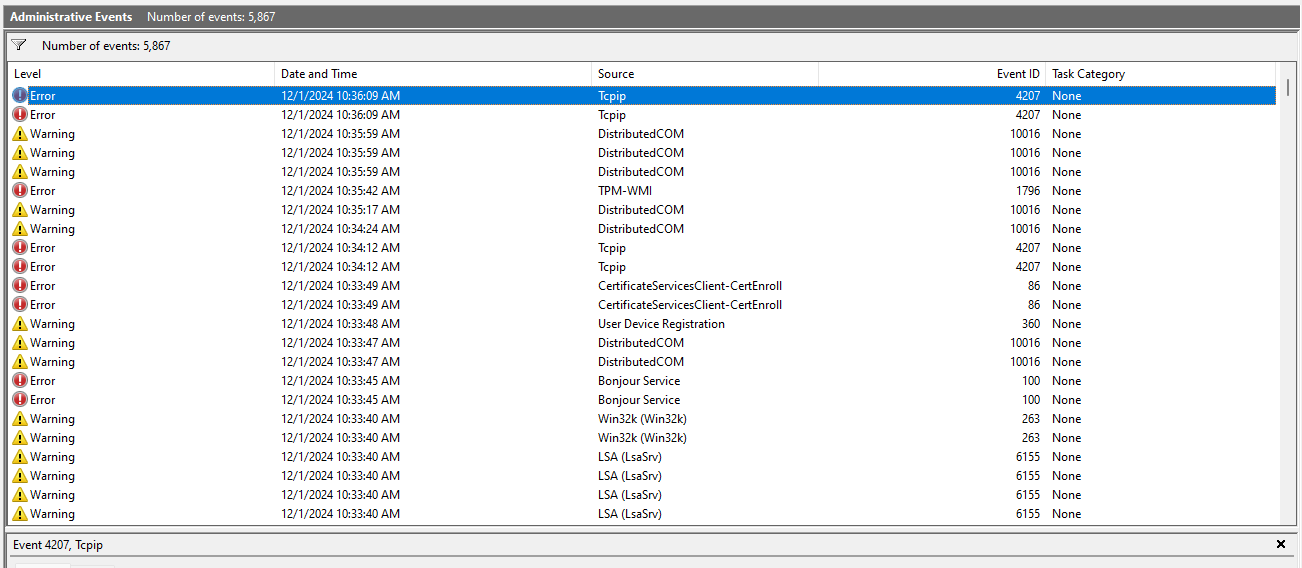
Task: Sort by the Date and Time column header
Action: pos(433,74)
